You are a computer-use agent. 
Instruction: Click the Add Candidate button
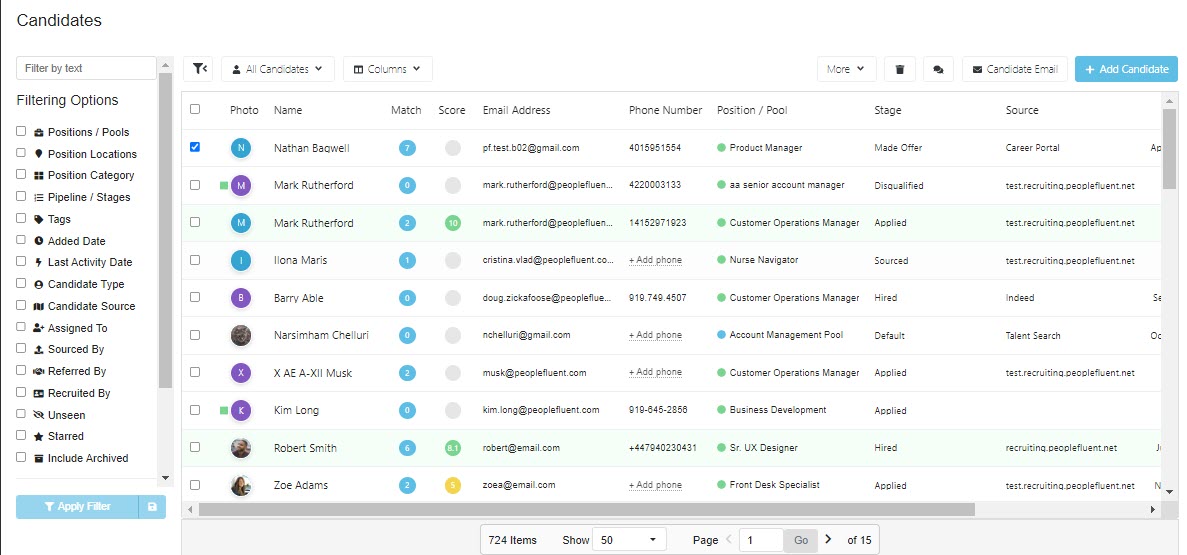coord(1126,69)
